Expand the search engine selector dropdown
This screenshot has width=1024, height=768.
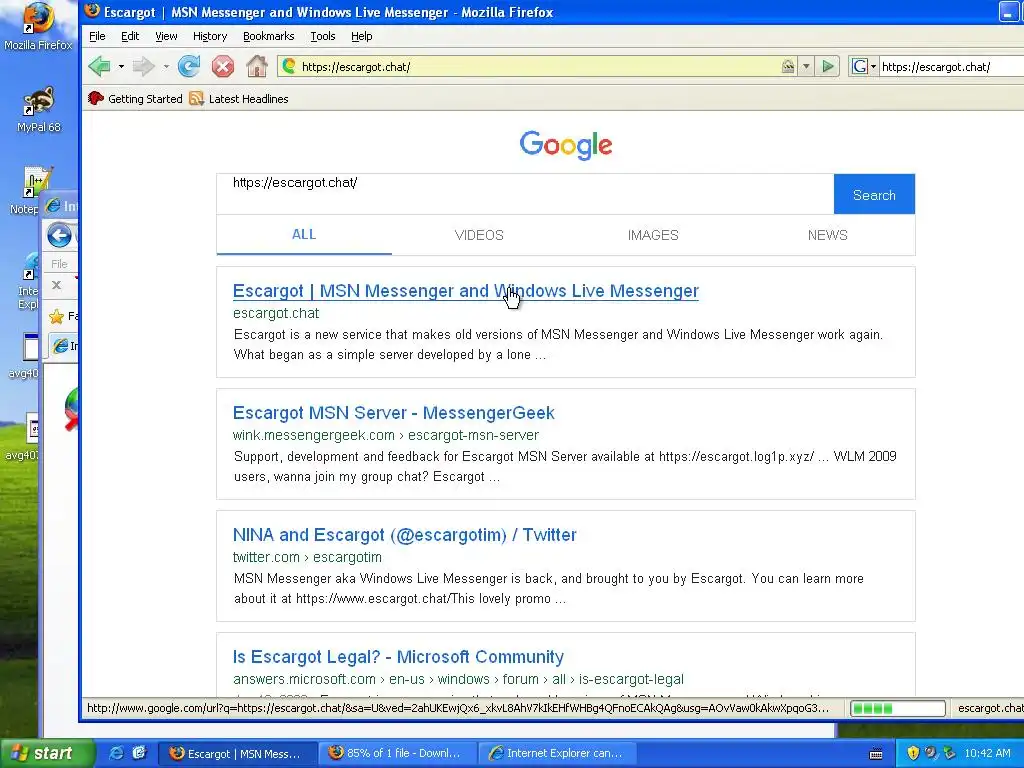tap(873, 66)
